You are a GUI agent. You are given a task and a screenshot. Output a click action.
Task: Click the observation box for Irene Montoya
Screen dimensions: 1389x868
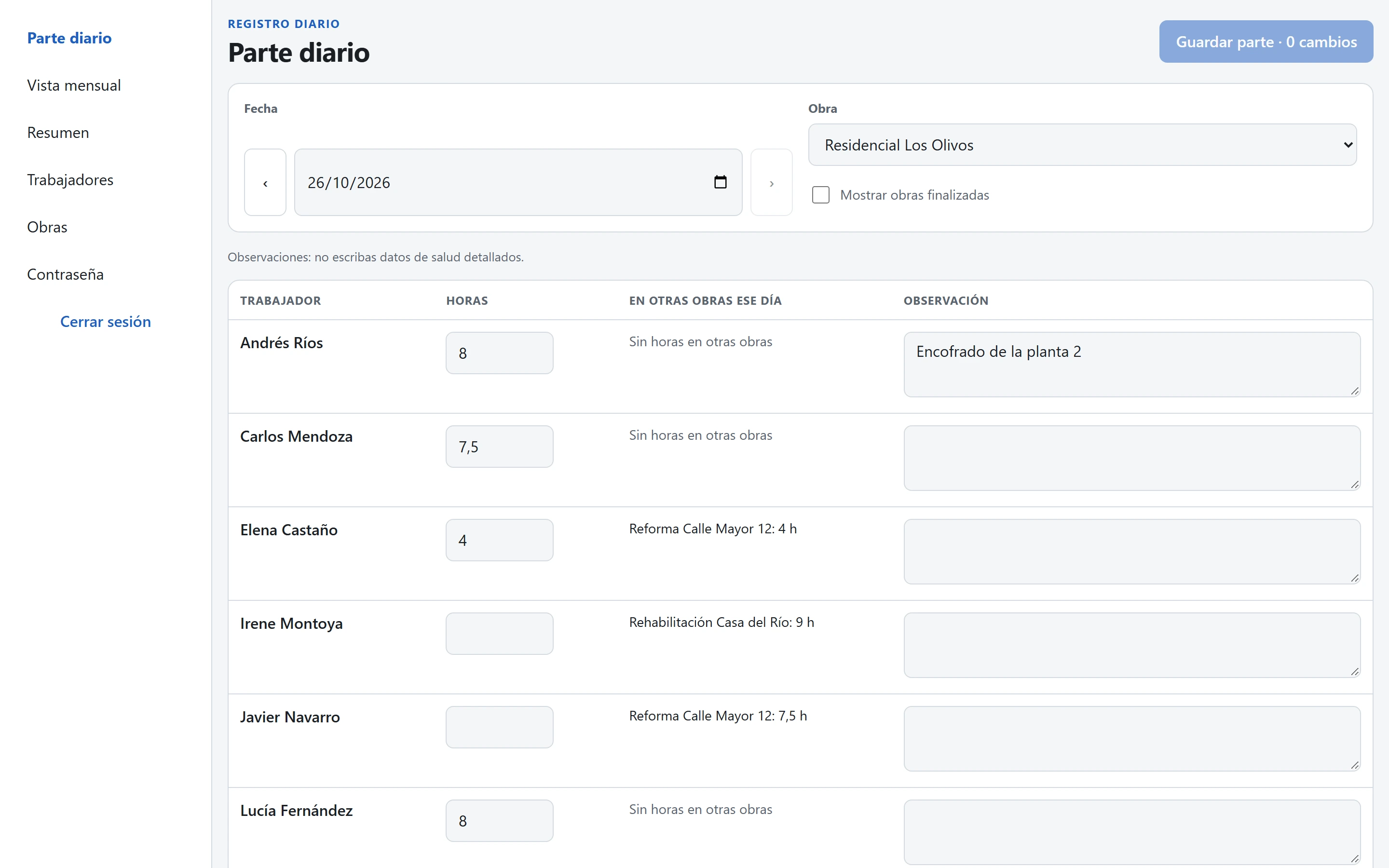[x=1132, y=645]
